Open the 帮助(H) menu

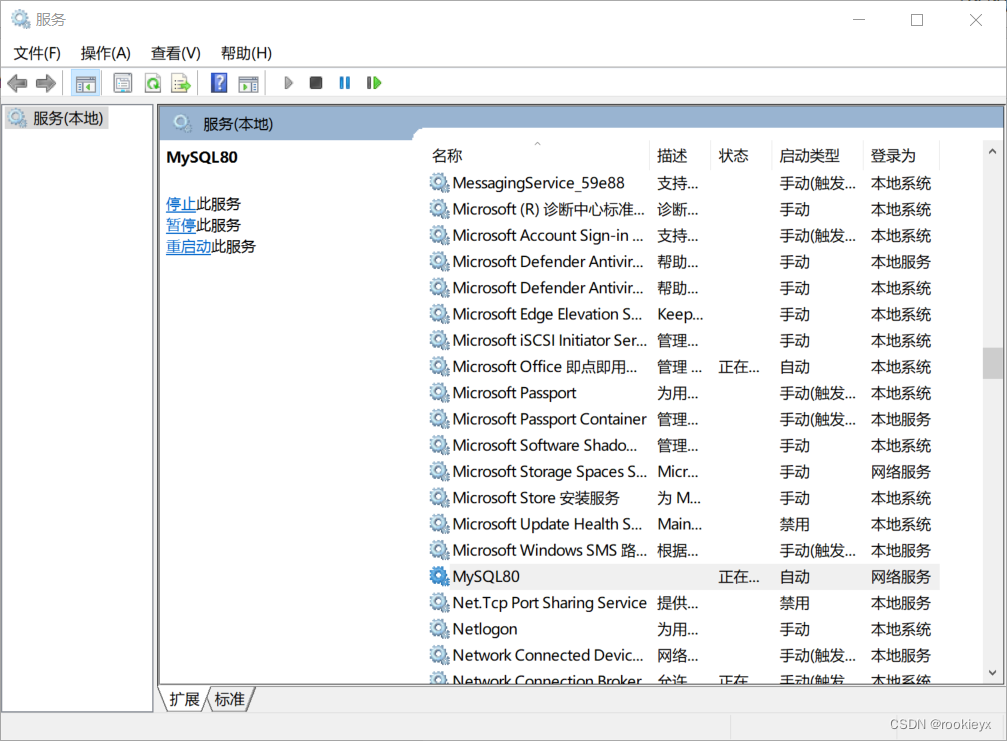tap(246, 53)
